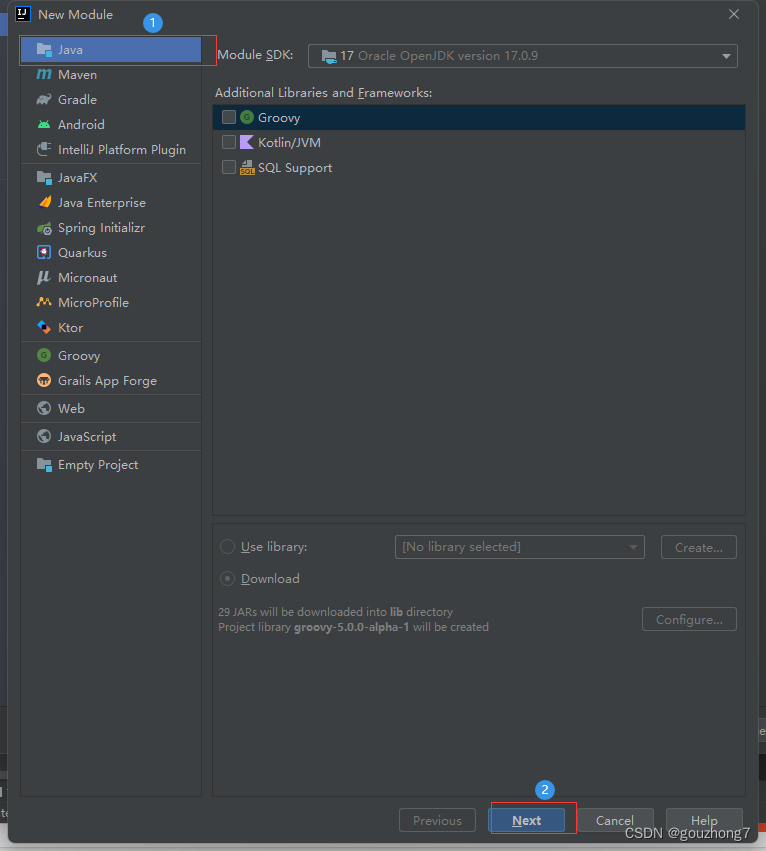Screen dimensions: 766x851
Task: Click the Java Enterprise flame icon
Action: [44, 202]
